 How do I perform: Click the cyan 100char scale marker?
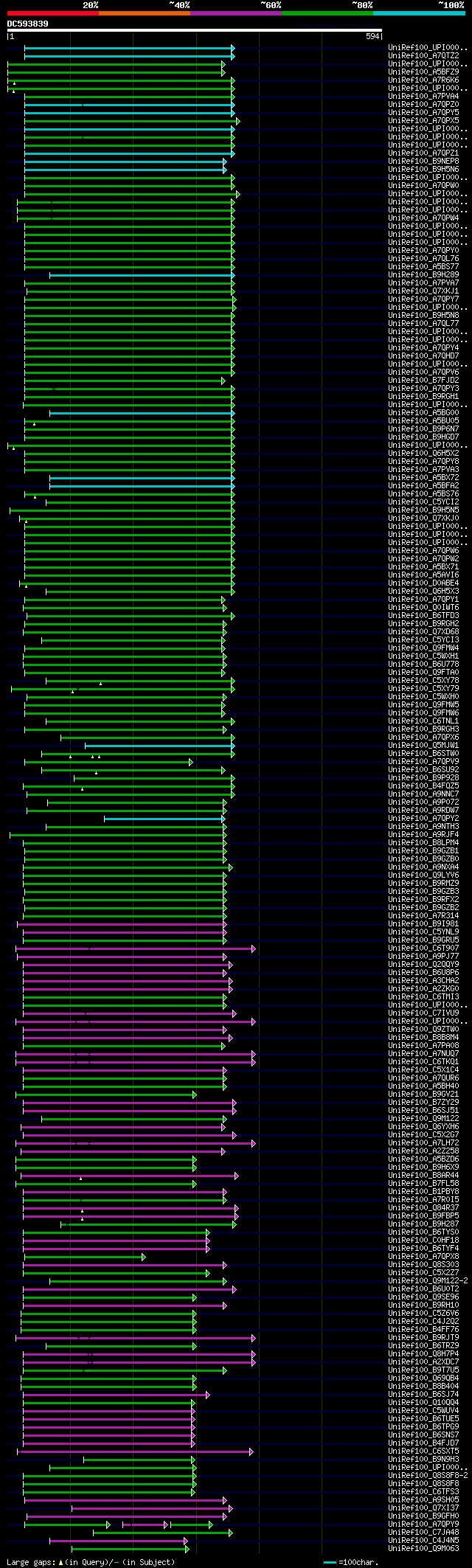click(330, 1562)
